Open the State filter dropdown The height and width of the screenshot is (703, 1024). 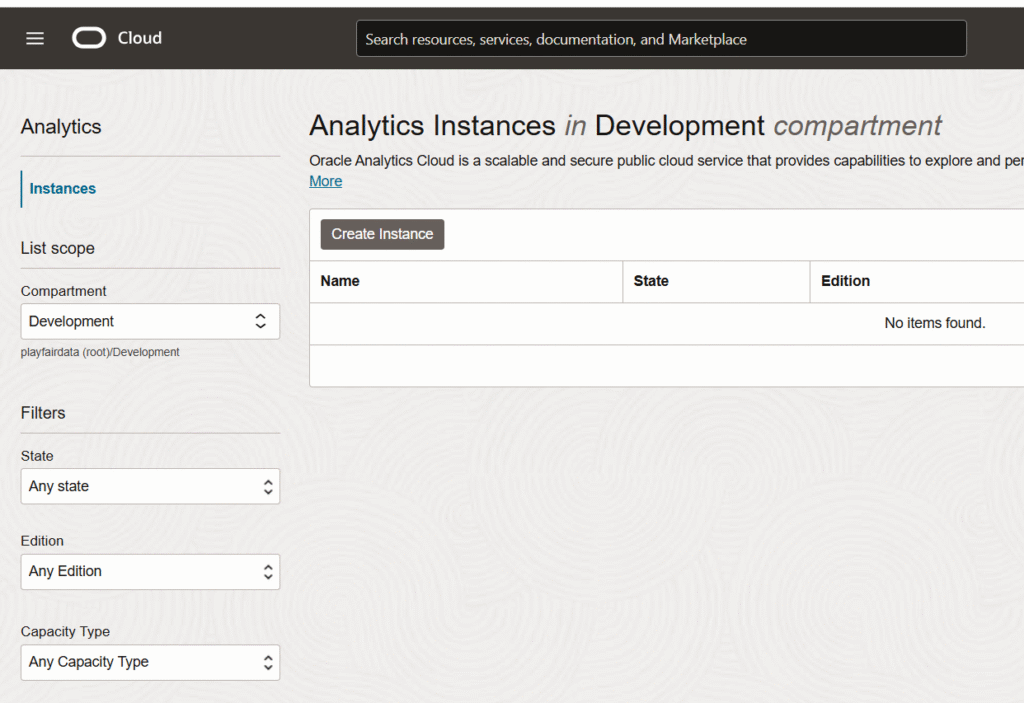pyautogui.click(x=150, y=486)
